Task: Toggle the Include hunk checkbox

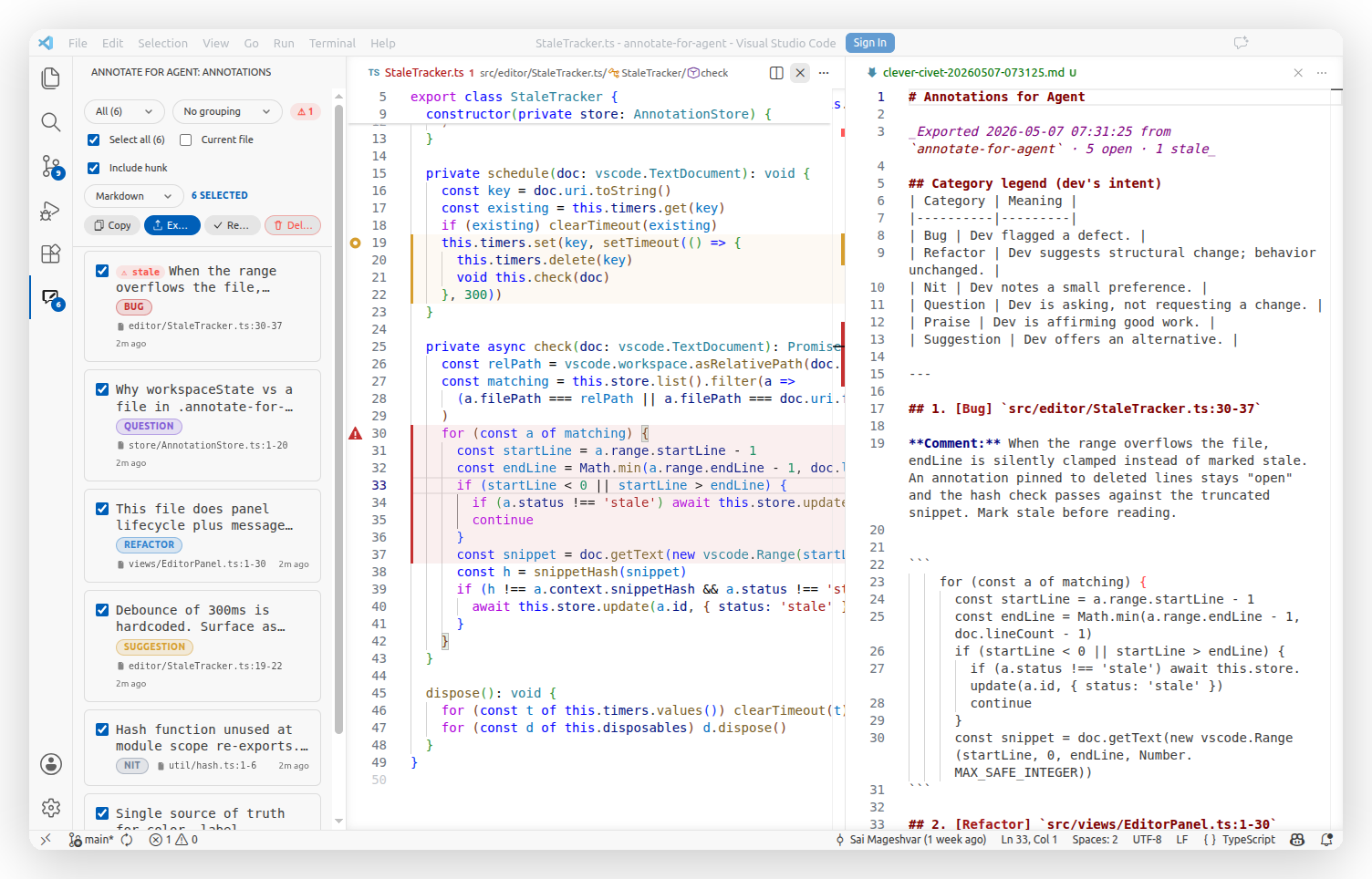Action: click(93, 168)
